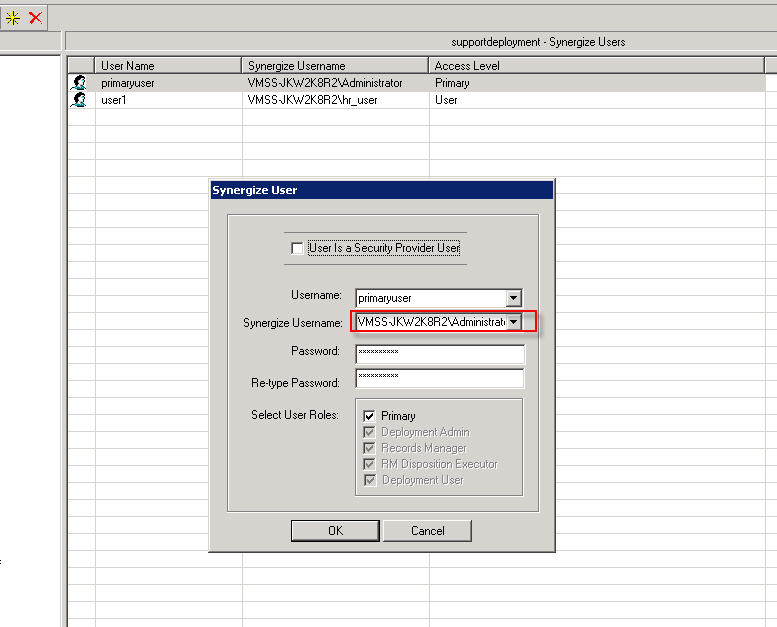Viewport: 777px width, 627px height.
Task: Uncheck the Primary role checkbox
Action: [x=369, y=415]
